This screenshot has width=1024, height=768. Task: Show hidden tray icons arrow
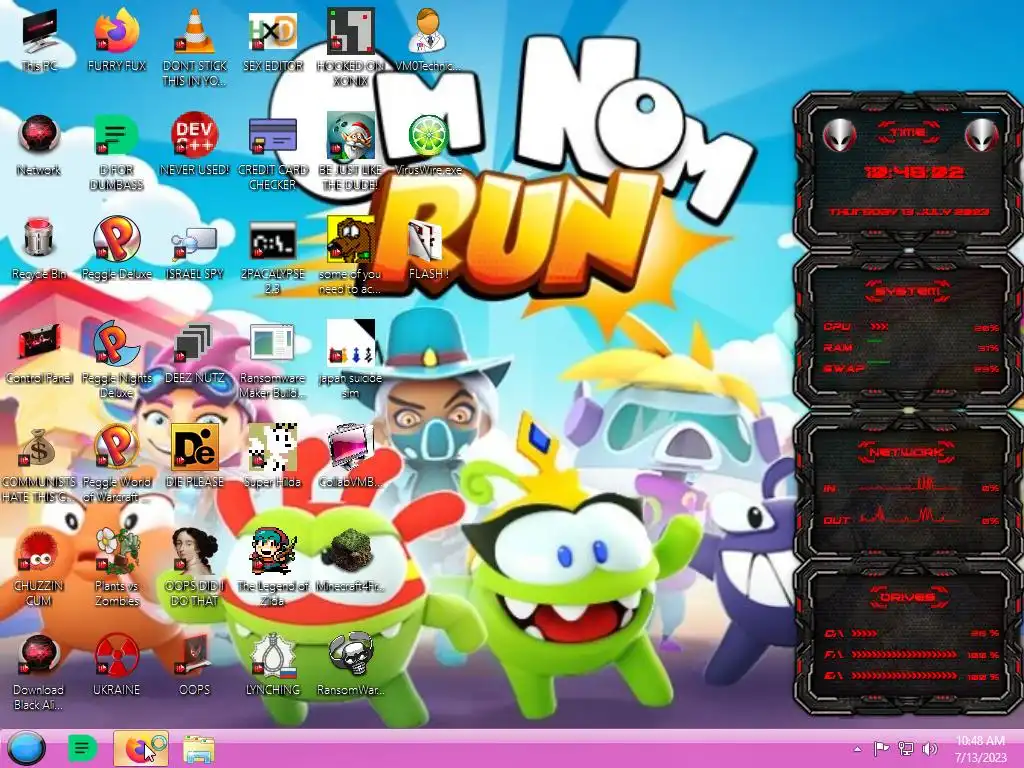coord(857,749)
